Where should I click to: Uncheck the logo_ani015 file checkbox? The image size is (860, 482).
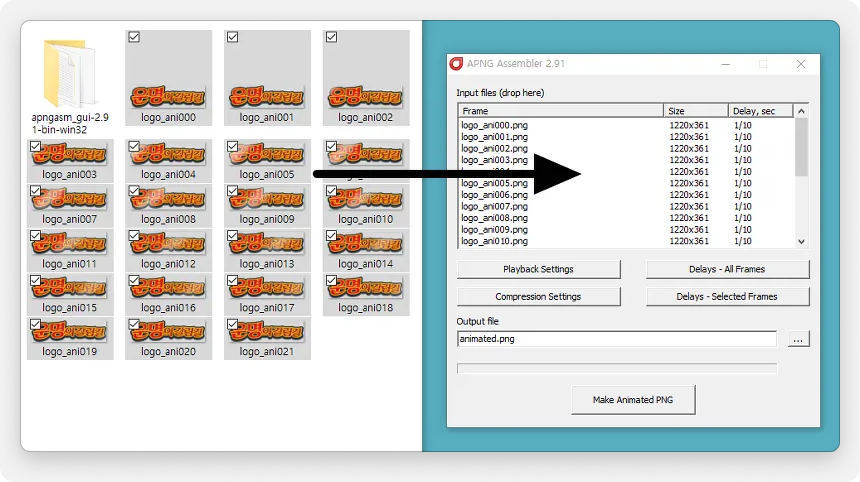pyautogui.click(x=35, y=280)
